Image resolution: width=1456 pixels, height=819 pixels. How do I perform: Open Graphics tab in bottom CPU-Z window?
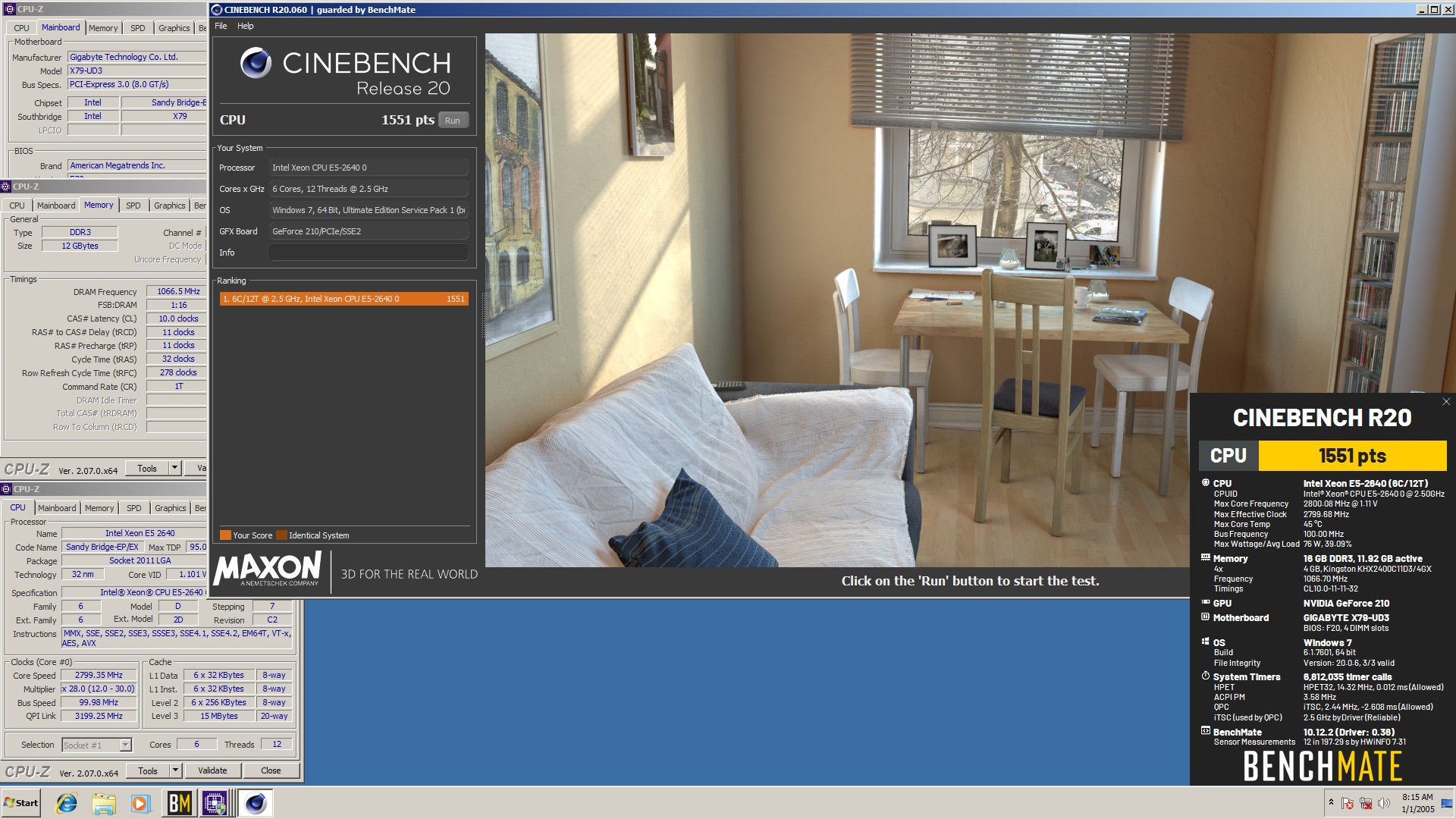(171, 508)
